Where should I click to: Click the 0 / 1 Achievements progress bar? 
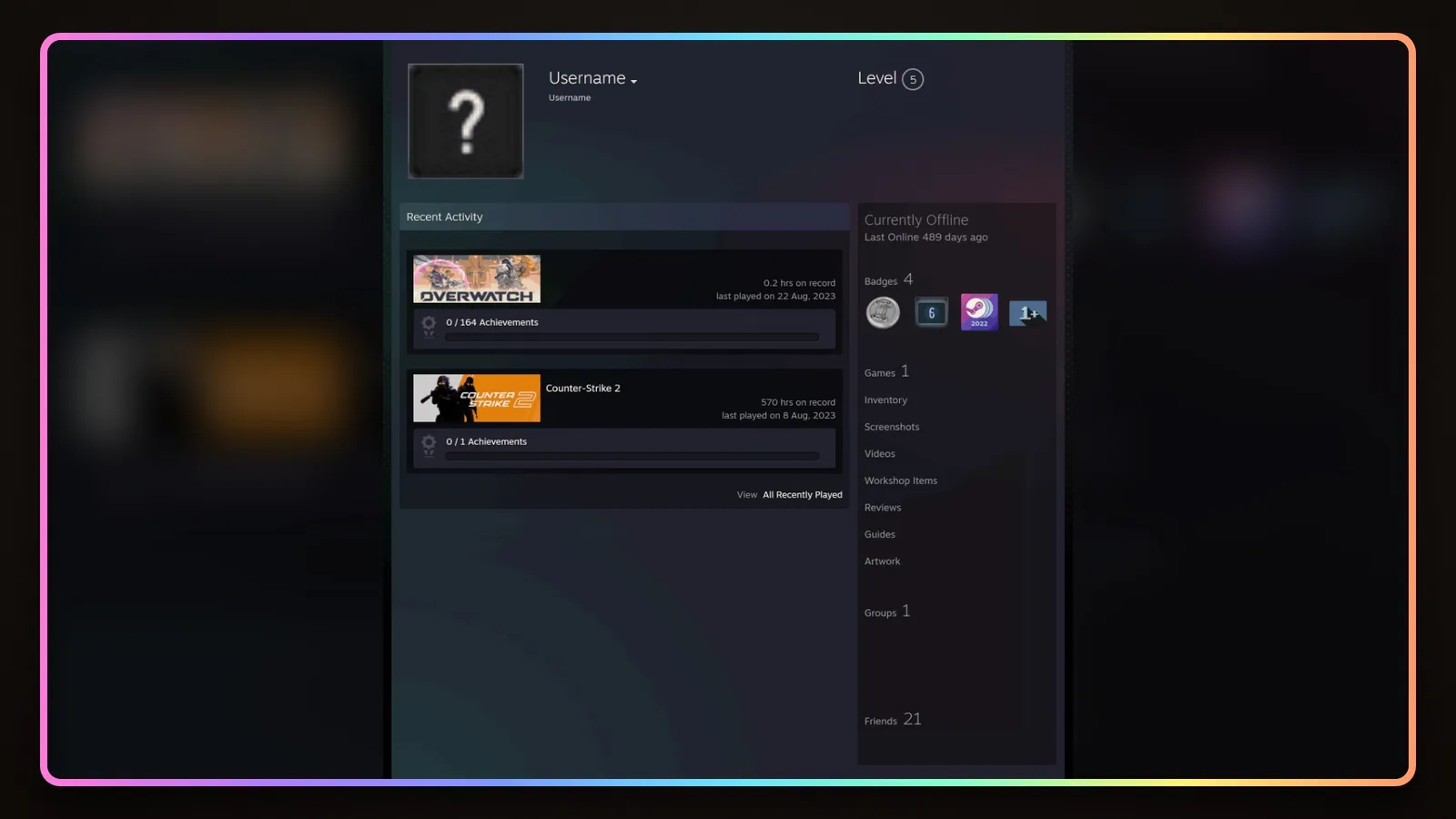(632, 457)
